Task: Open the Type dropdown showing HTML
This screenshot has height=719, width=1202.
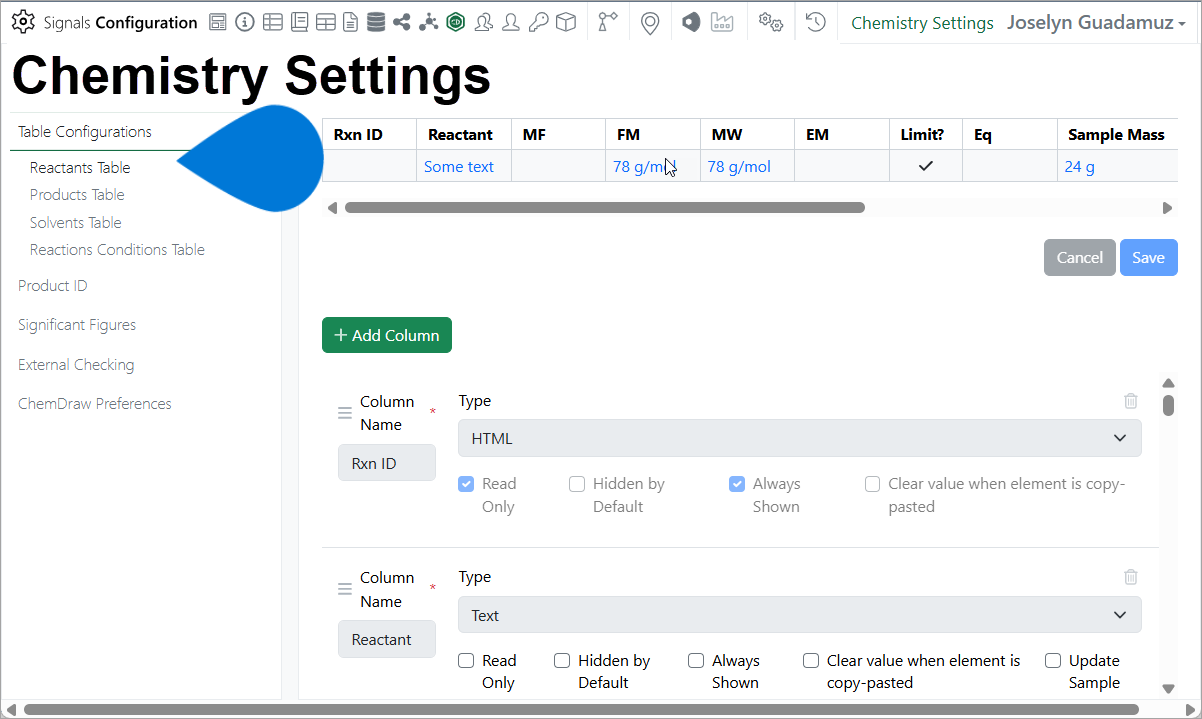Action: [799, 438]
